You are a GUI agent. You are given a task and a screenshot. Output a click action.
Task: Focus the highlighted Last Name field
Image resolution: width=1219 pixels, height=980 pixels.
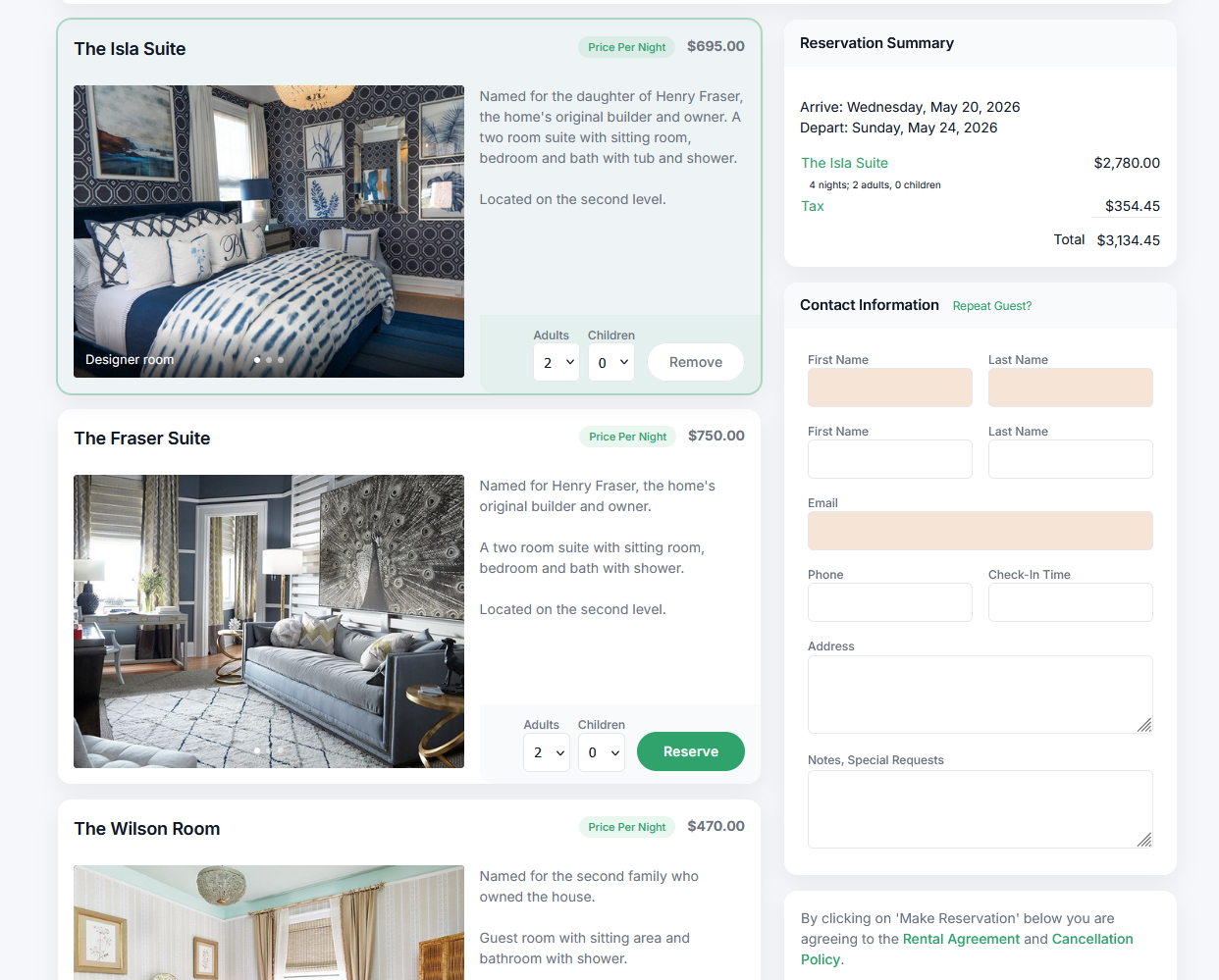pos(1071,387)
